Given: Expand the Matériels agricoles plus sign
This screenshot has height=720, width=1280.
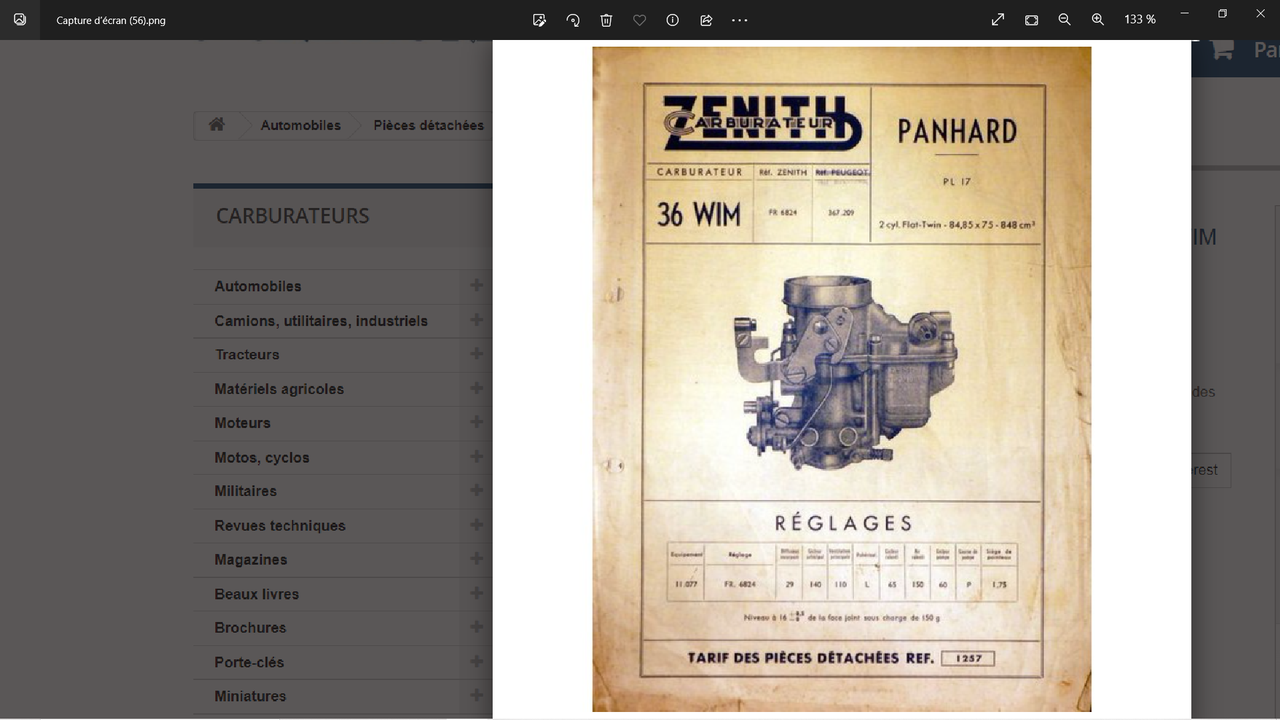Looking at the screenshot, I should (x=476, y=388).
